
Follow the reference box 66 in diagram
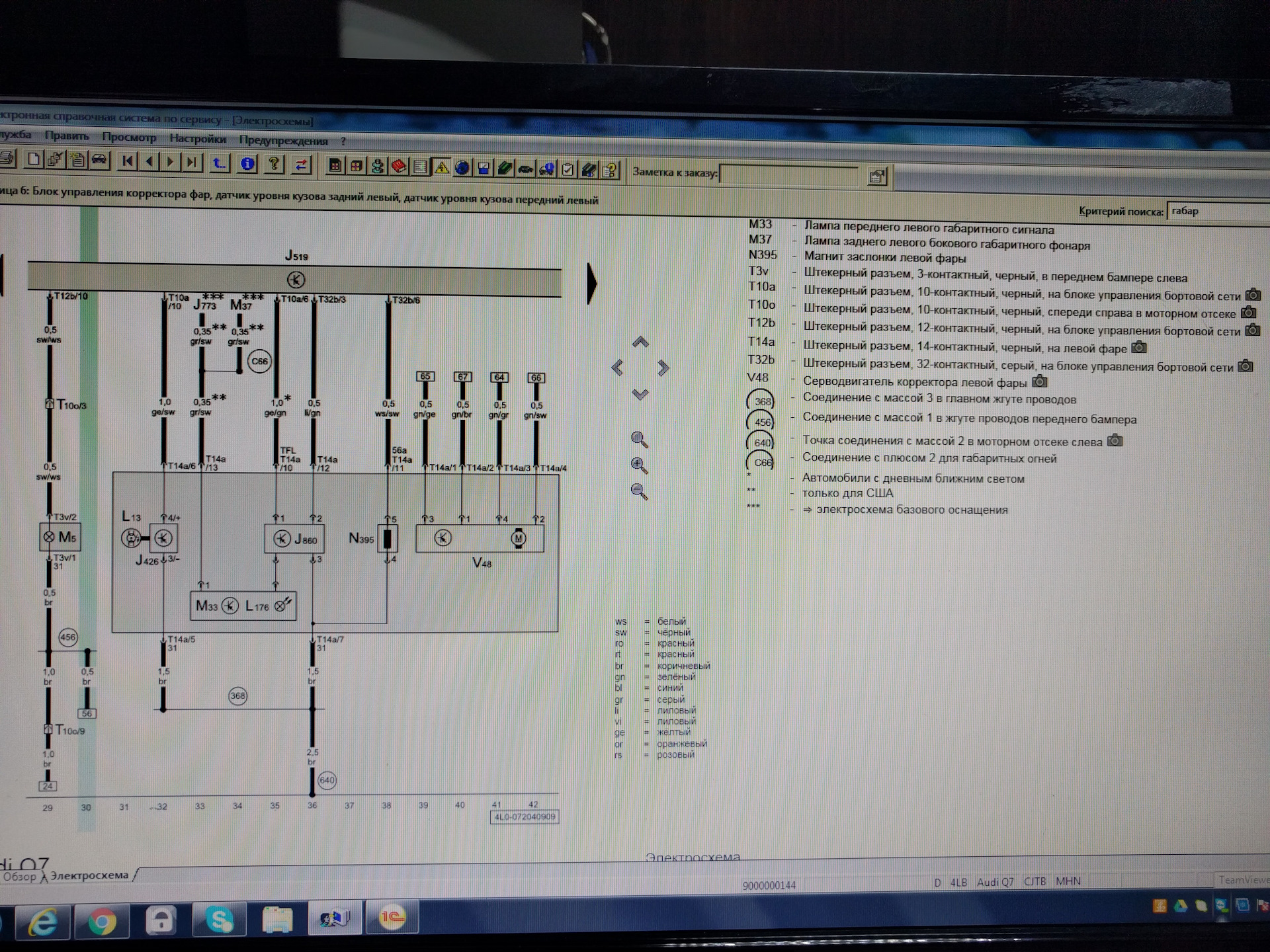coord(536,378)
